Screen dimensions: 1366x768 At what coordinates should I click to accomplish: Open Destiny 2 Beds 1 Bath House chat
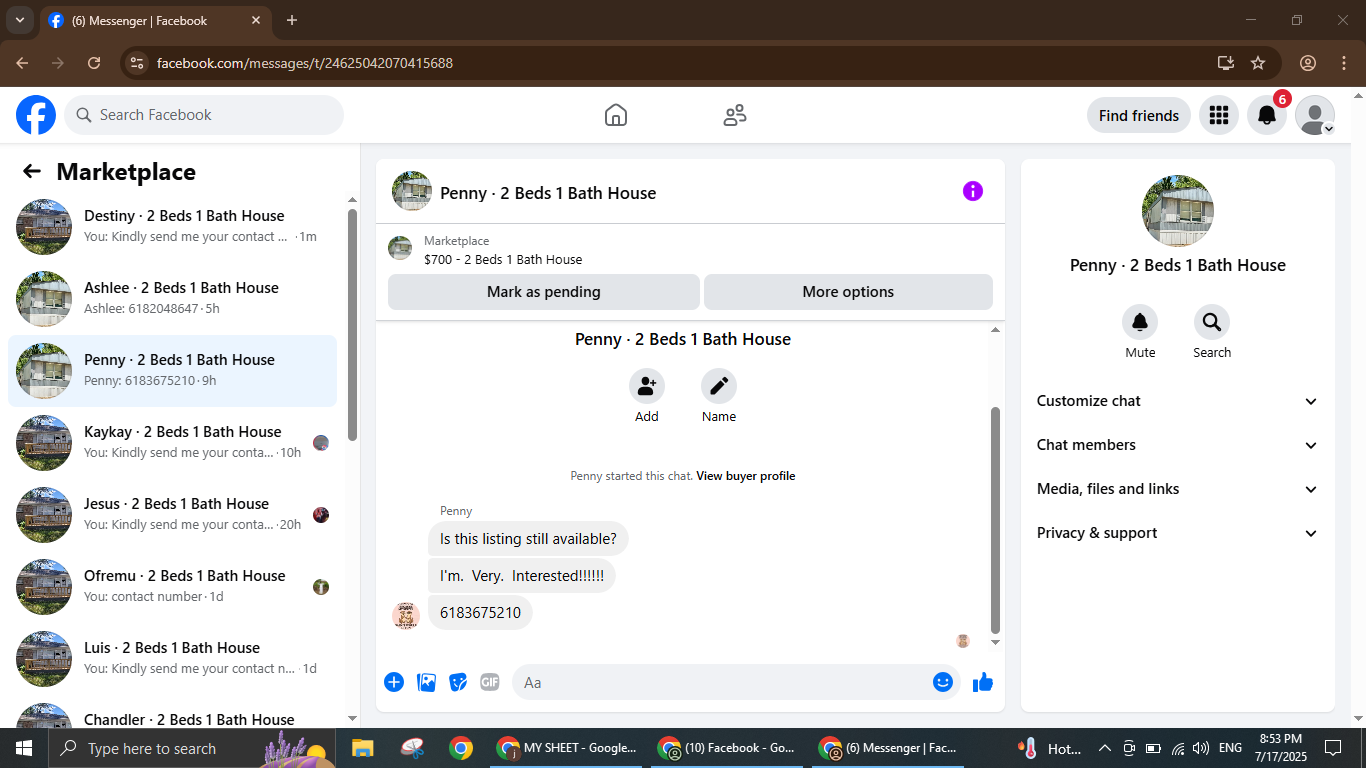tap(172, 227)
